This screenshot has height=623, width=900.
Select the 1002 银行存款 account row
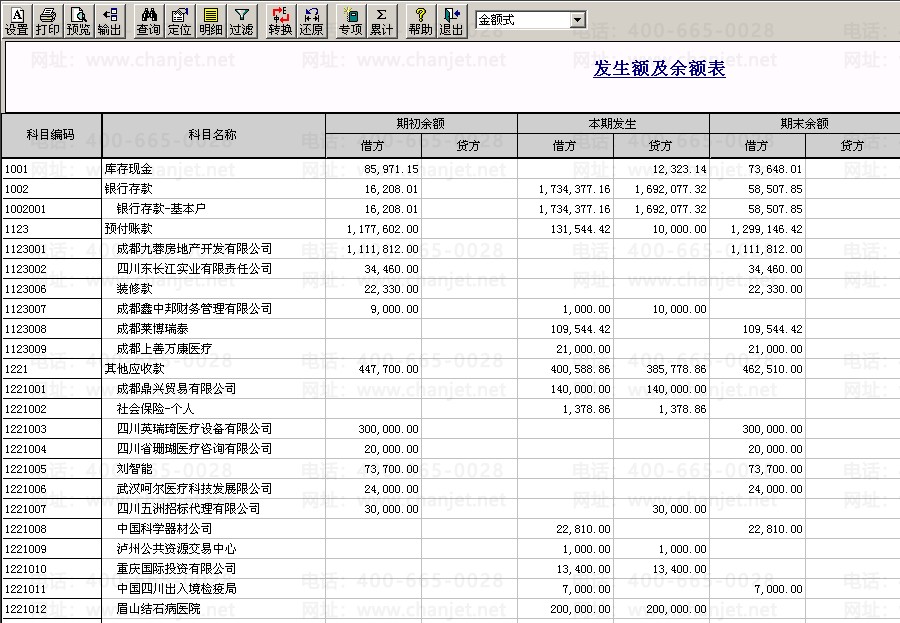coord(129,189)
